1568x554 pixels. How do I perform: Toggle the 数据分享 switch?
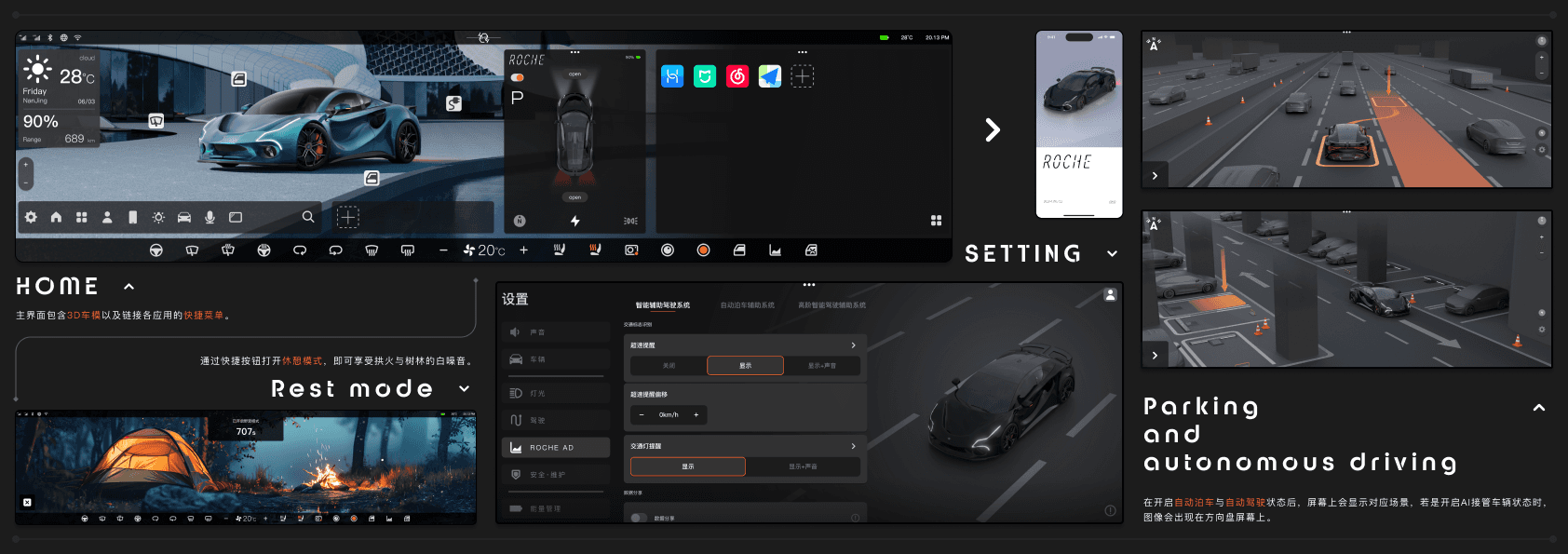pyautogui.click(x=639, y=518)
